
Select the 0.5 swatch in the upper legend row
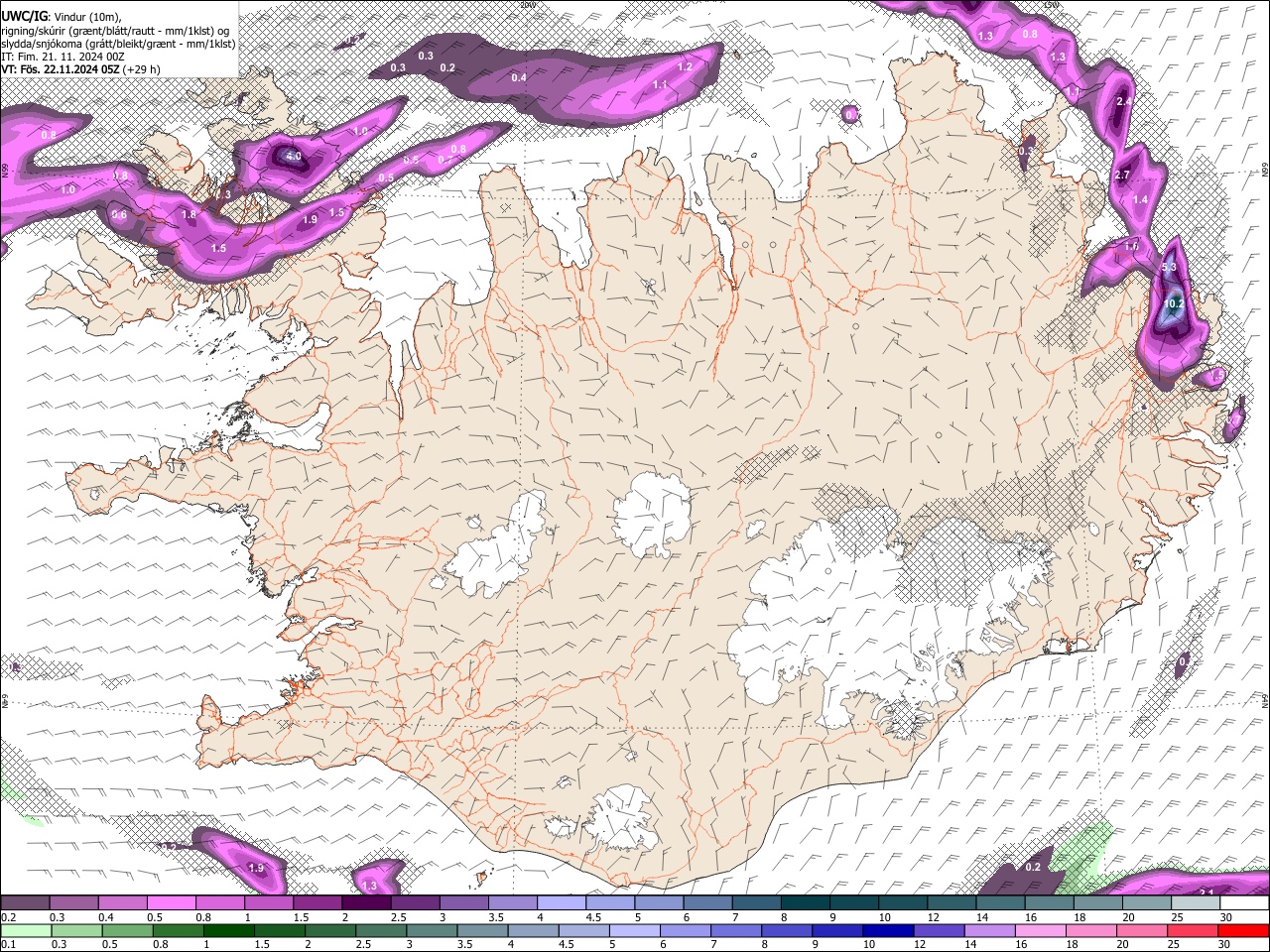pyautogui.click(x=171, y=902)
